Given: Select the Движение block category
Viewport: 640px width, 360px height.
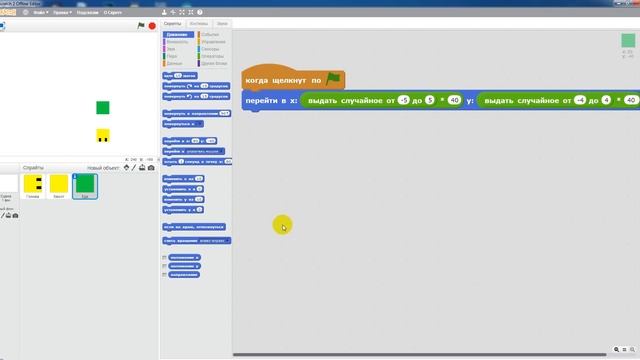Looking at the screenshot, I should [x=178, y=35].
